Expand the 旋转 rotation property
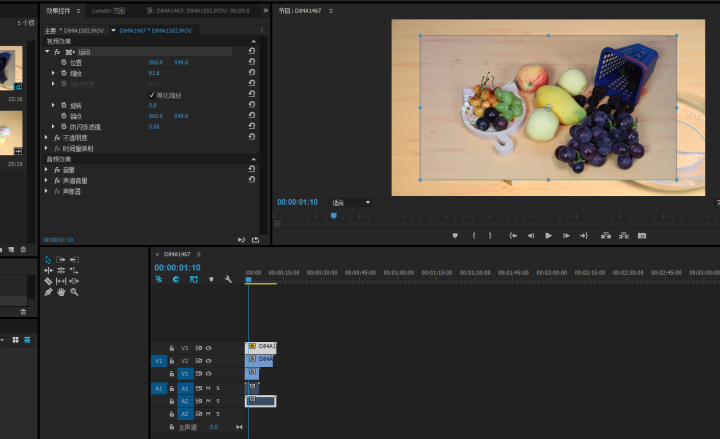 [x=53, y=105]
